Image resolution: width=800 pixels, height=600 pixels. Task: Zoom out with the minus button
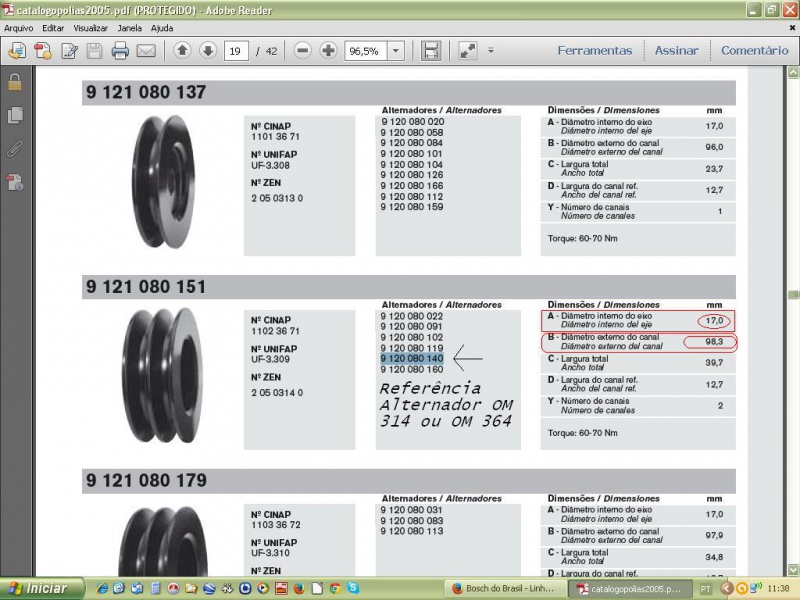303,51
